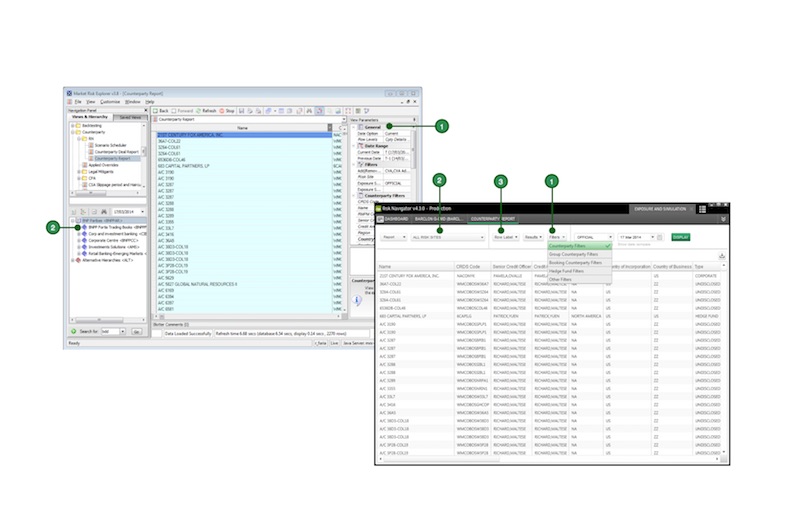Click the blue info icon in the Counterparty help panel

[x=357, y=301]
